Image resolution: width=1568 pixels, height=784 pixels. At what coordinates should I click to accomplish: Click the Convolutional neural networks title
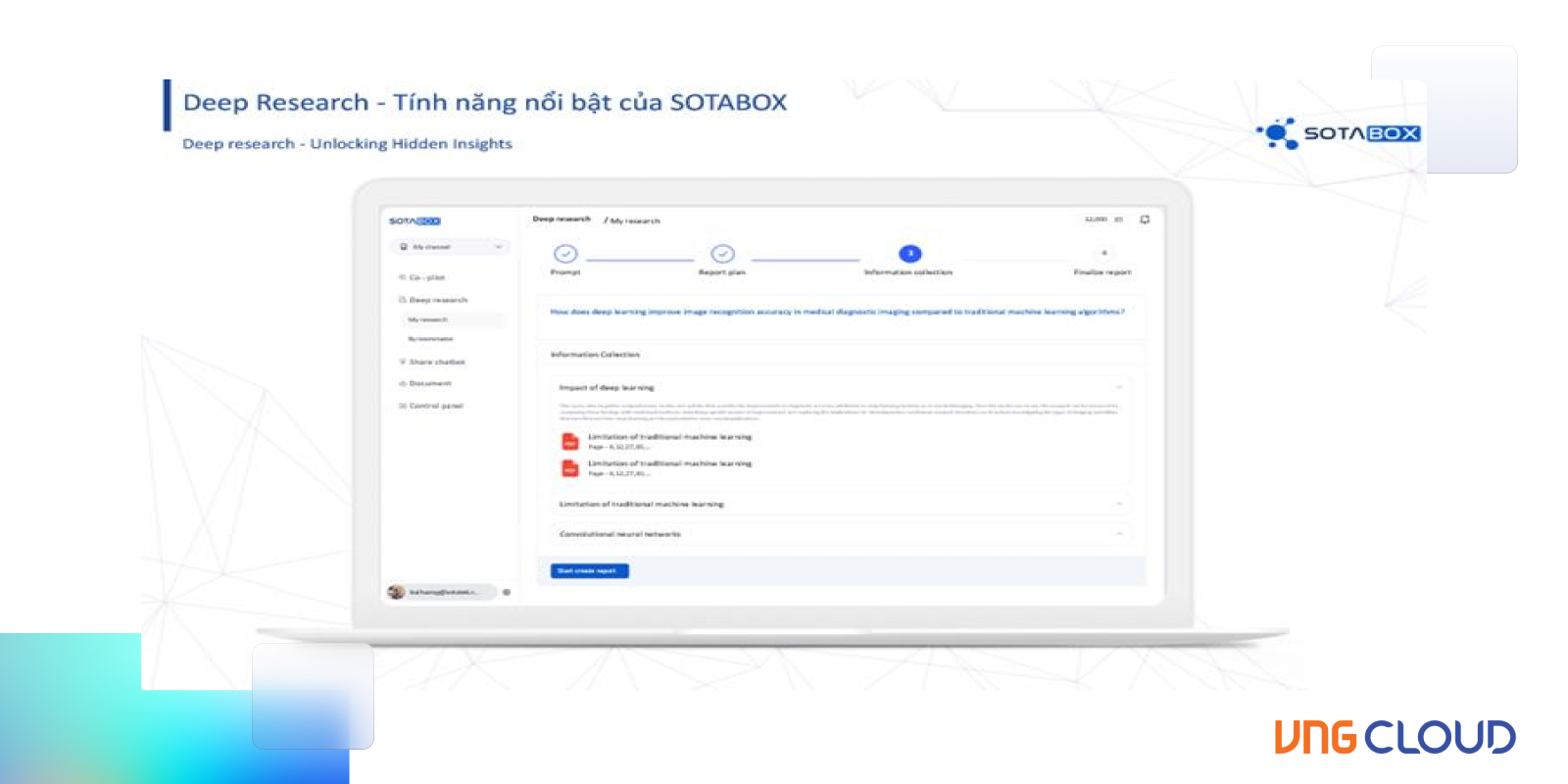pos(619,534)
